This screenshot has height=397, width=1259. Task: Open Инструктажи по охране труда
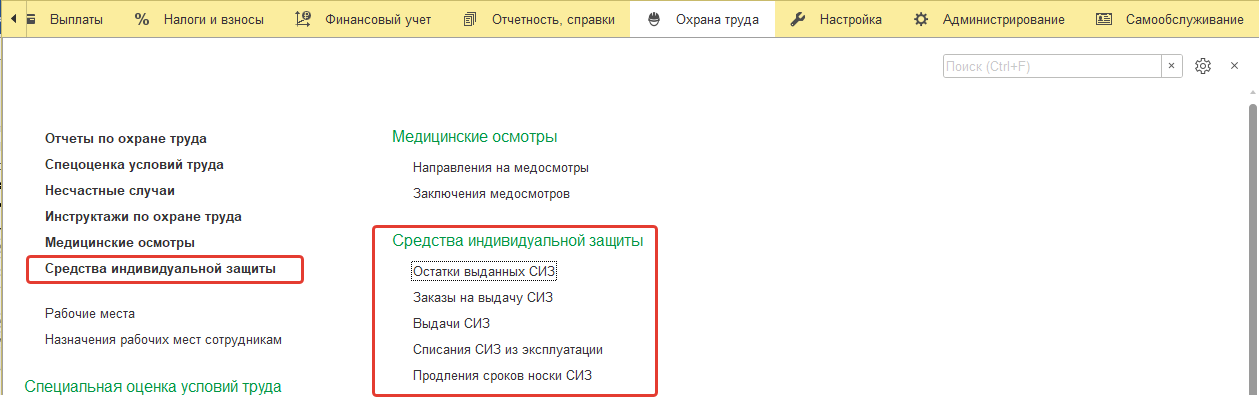pos(143,216)
